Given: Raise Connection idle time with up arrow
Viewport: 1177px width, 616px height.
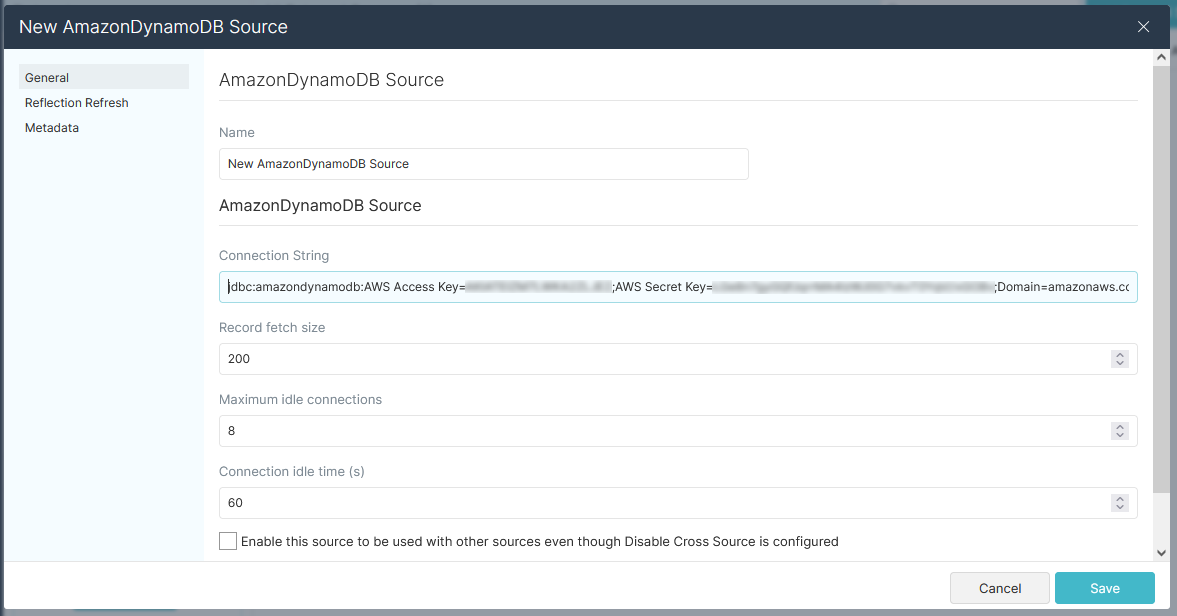Looking at the screenshot, I should [1120, 499].
